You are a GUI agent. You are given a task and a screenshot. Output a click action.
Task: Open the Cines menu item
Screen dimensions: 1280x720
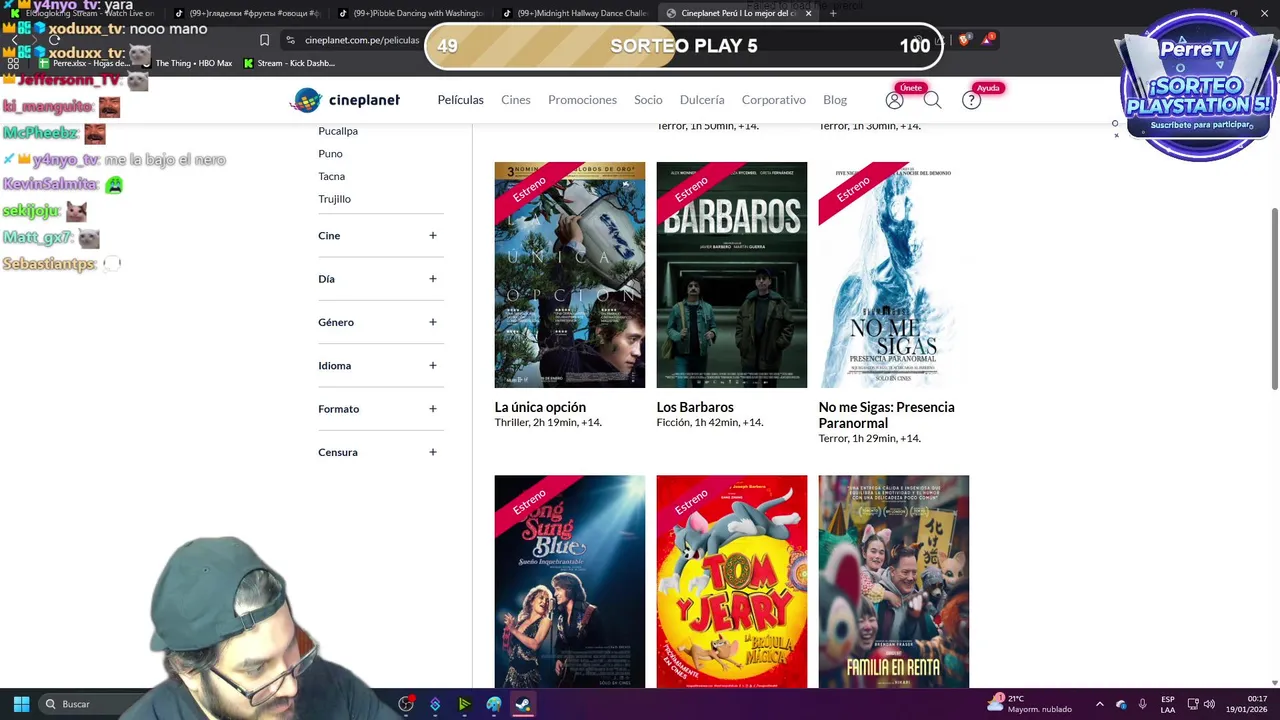point(516,100)
